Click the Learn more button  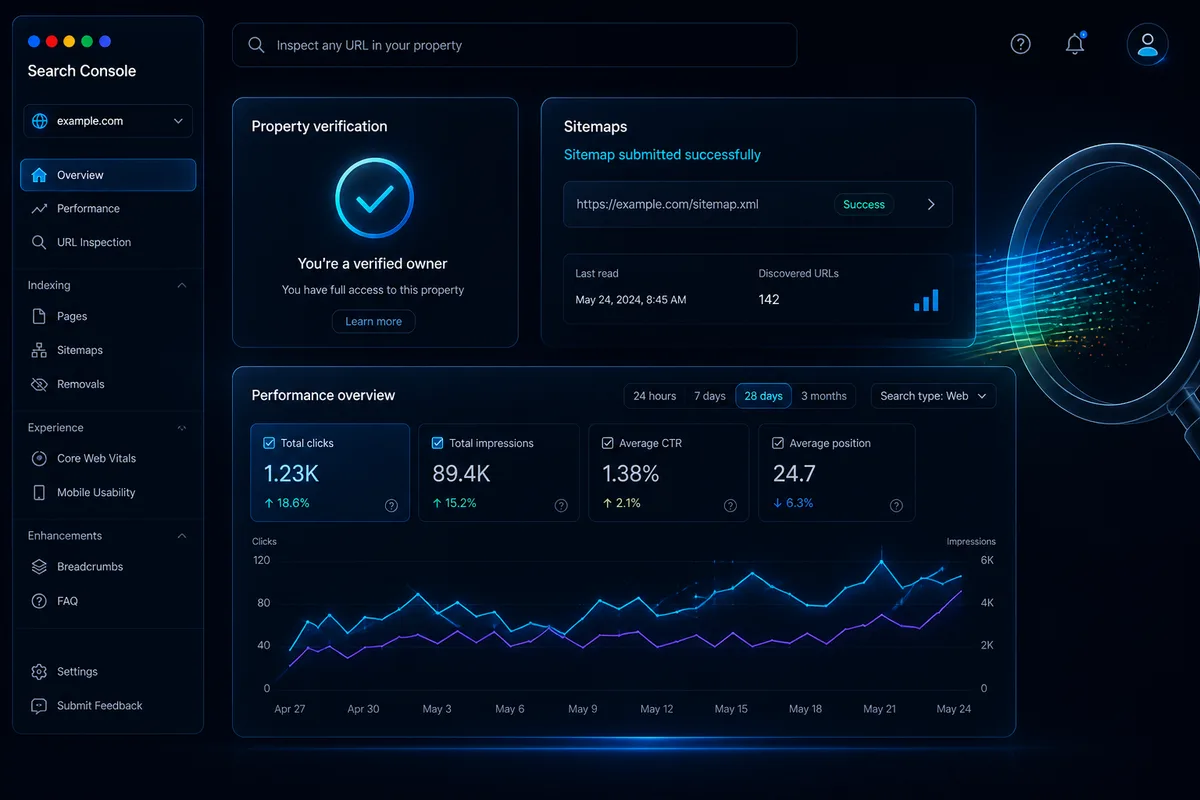point(374,321)
